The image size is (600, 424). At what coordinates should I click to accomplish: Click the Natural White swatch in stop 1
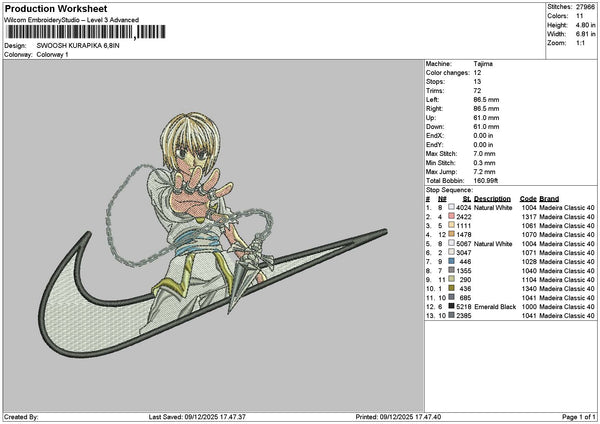click(452, 207)
